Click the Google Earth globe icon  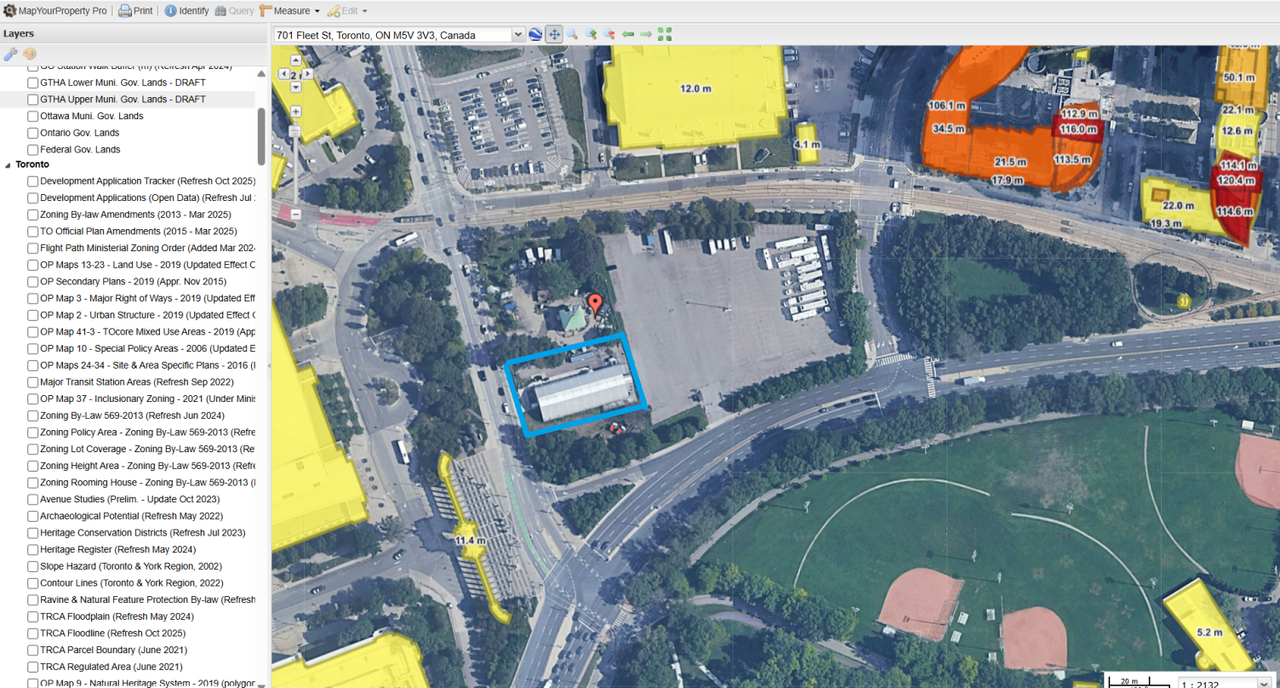point(536,34)
